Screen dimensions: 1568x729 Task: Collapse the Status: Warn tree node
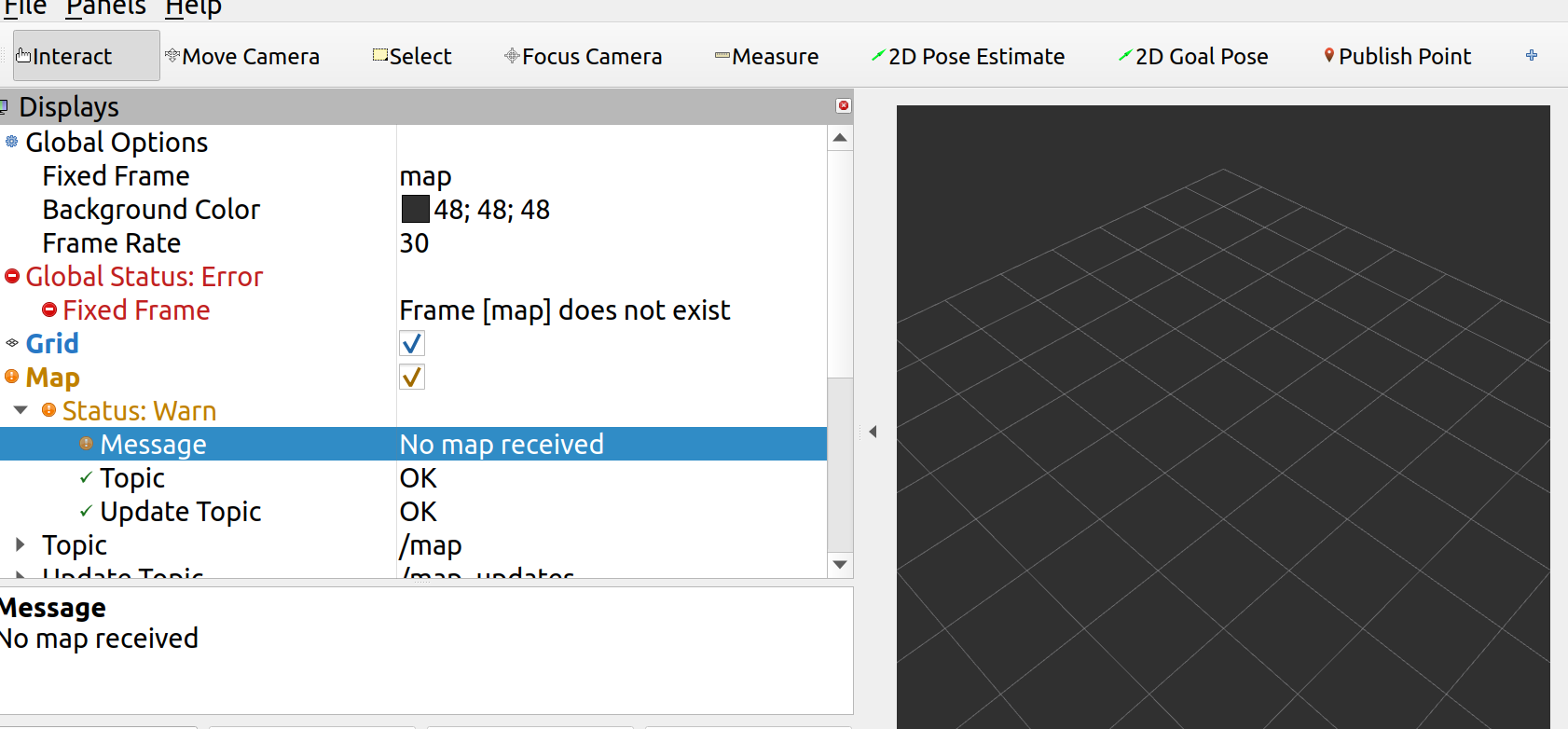click(21, 410)
